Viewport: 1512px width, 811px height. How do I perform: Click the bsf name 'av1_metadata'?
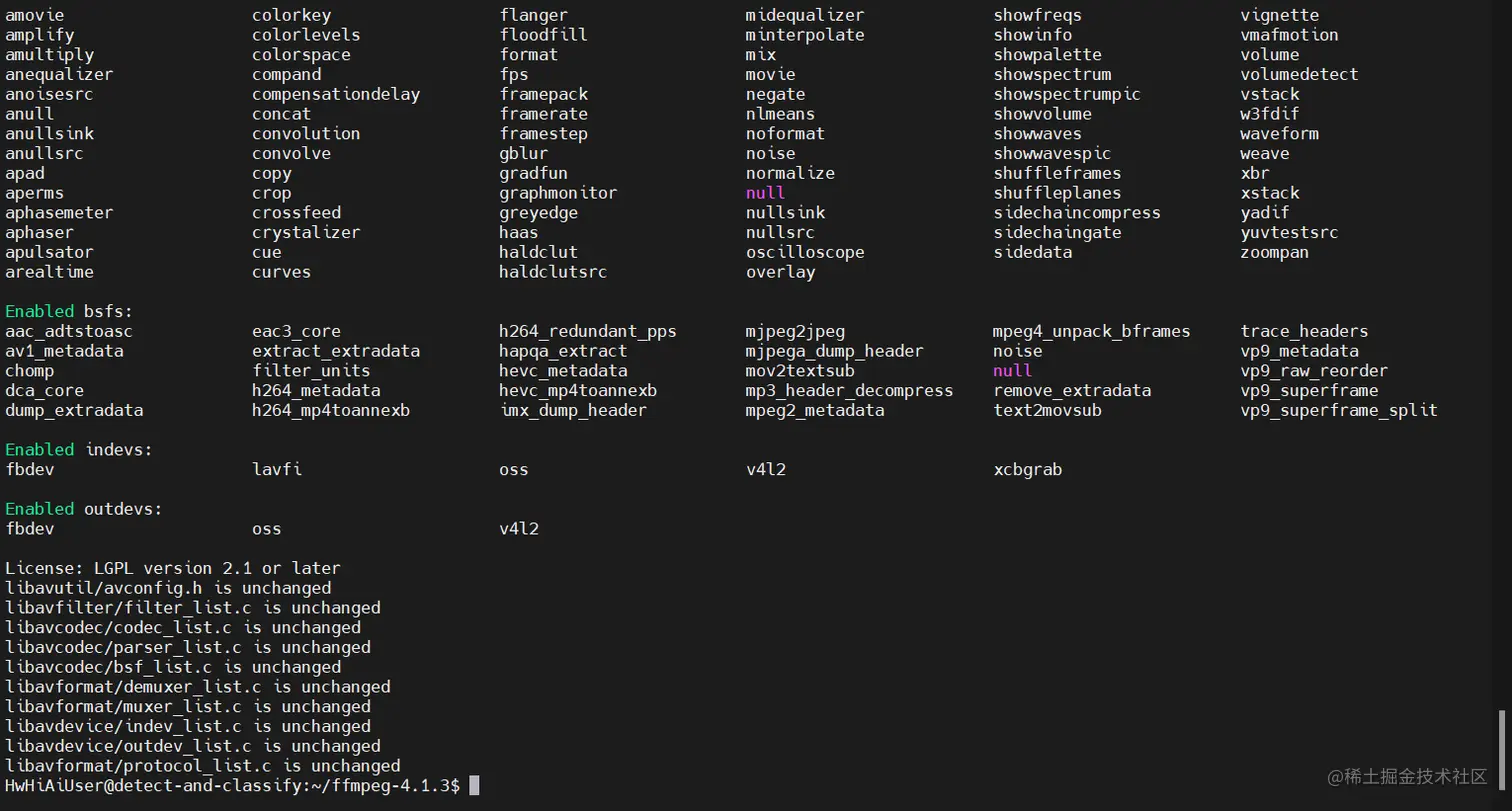coord(64,351)
